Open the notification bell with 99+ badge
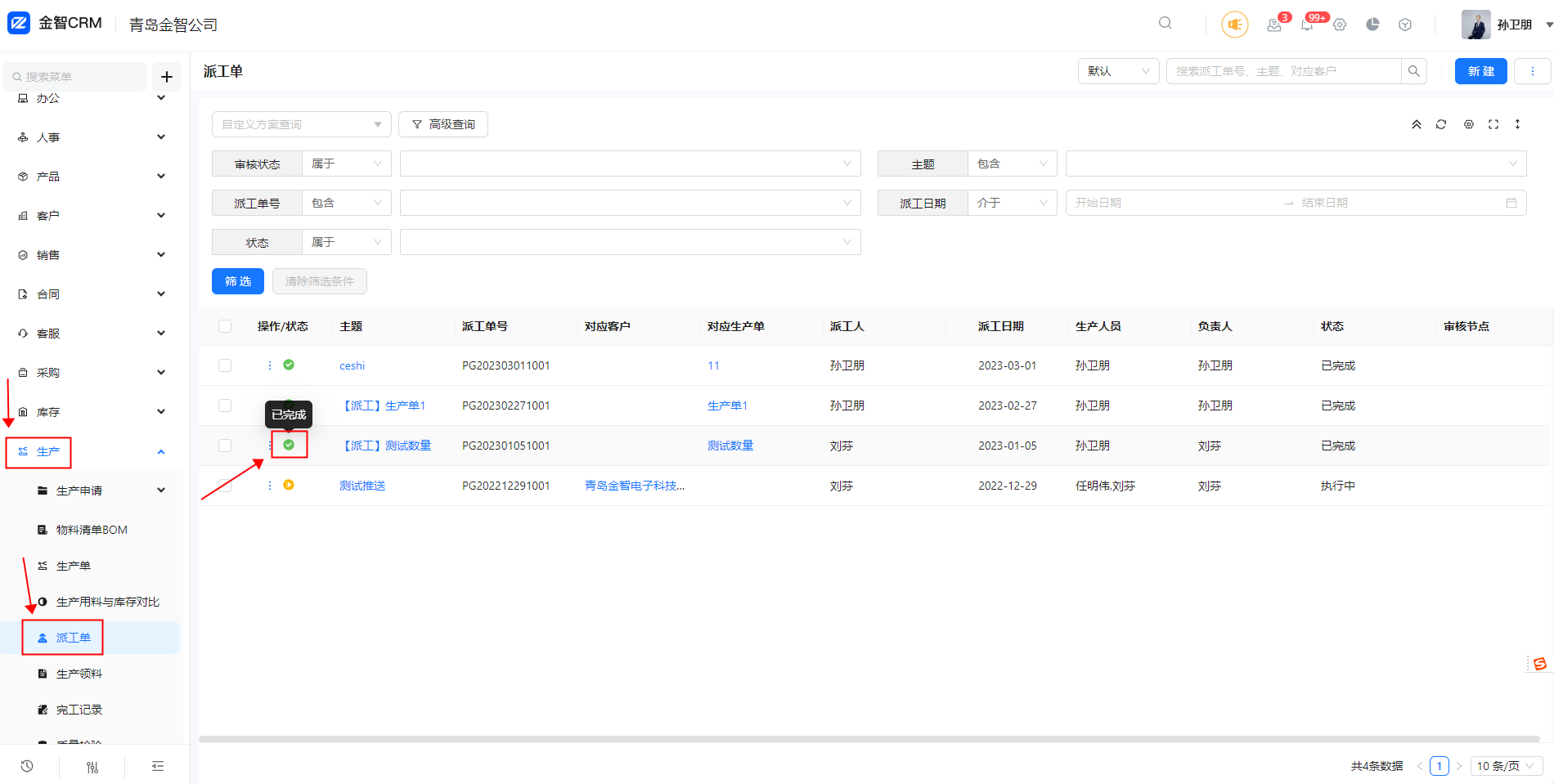Screen dimensions: 1554x784 coord(1307,25)
